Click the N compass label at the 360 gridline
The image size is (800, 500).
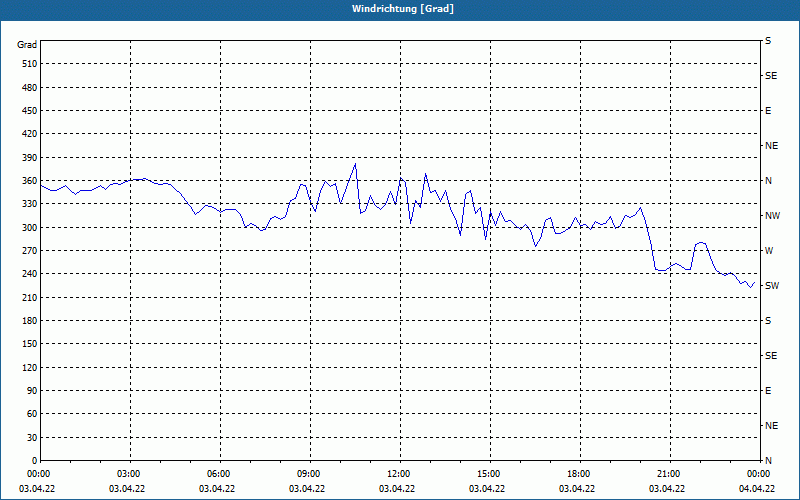769,181
